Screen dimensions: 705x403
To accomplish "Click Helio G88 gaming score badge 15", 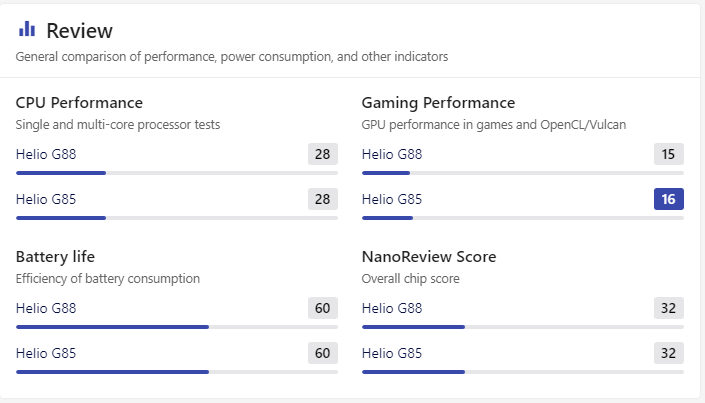I will [668, 154].
